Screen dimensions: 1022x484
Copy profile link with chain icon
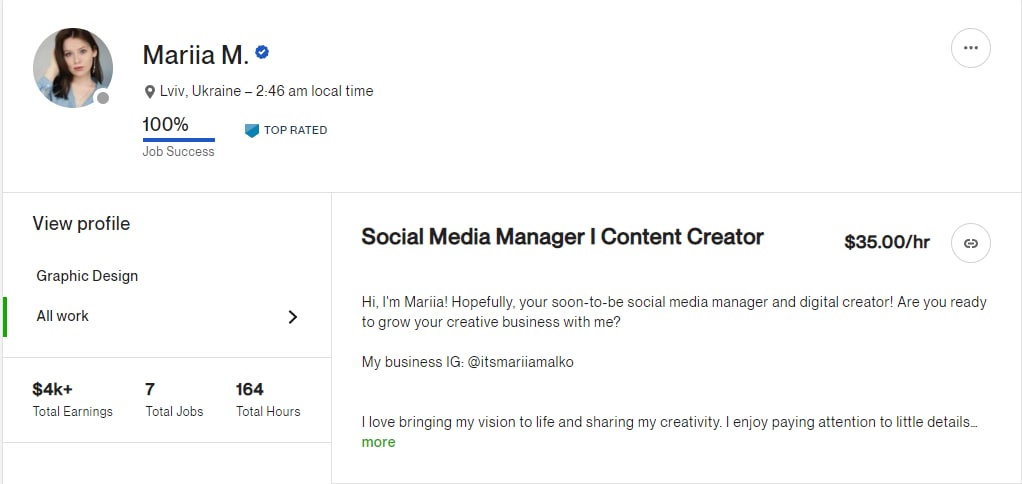pyautogui.click(x=971, y=243)
